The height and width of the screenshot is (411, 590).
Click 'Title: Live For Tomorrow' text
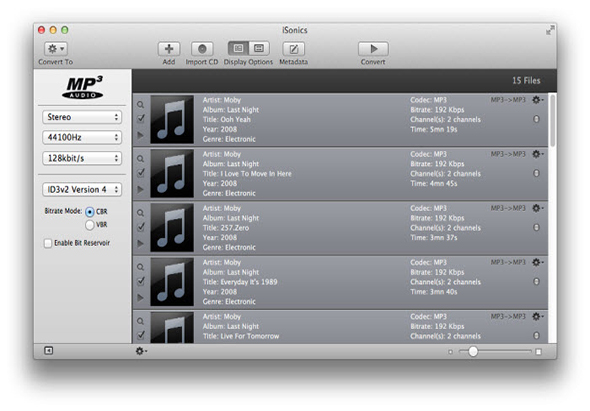pyautogui.click(x=241, y=336)
